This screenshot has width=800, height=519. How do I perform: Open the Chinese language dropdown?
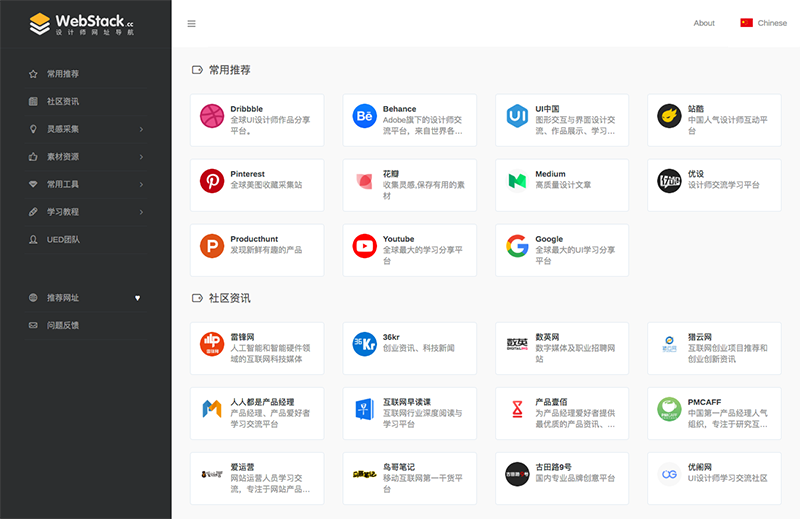tap(764, 23)
